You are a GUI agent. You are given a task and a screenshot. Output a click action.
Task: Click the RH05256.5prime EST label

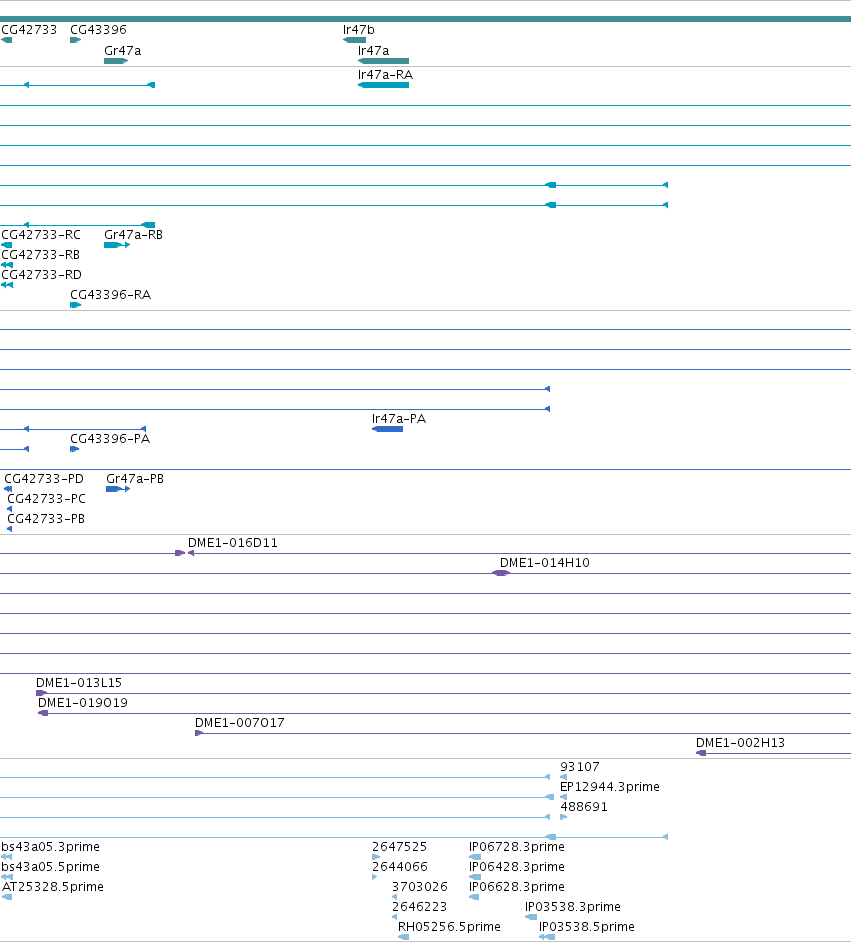[x=449, y=926]
